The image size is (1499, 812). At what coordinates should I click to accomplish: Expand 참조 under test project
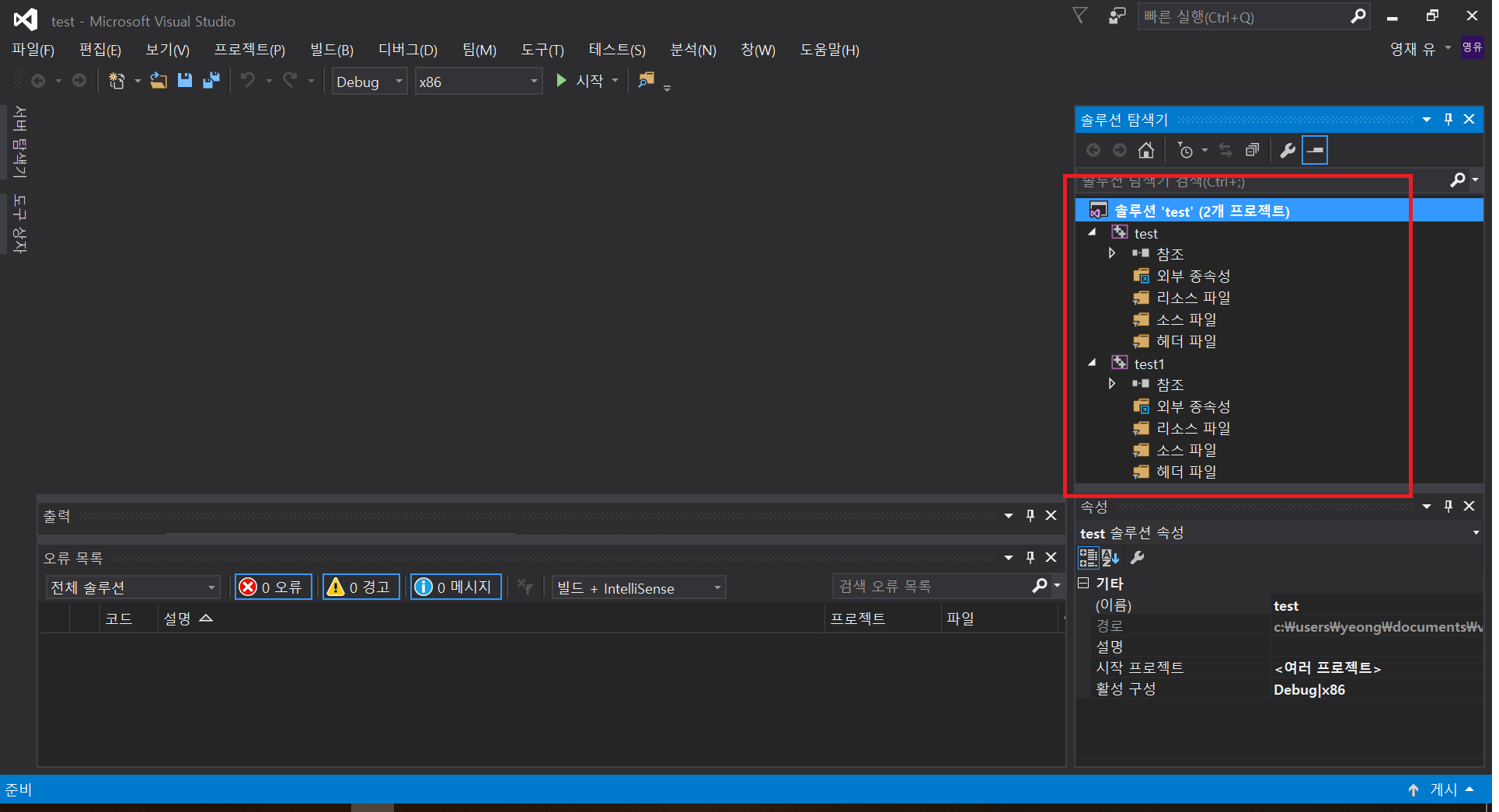pyautogui.click(x=1112, y=253)
